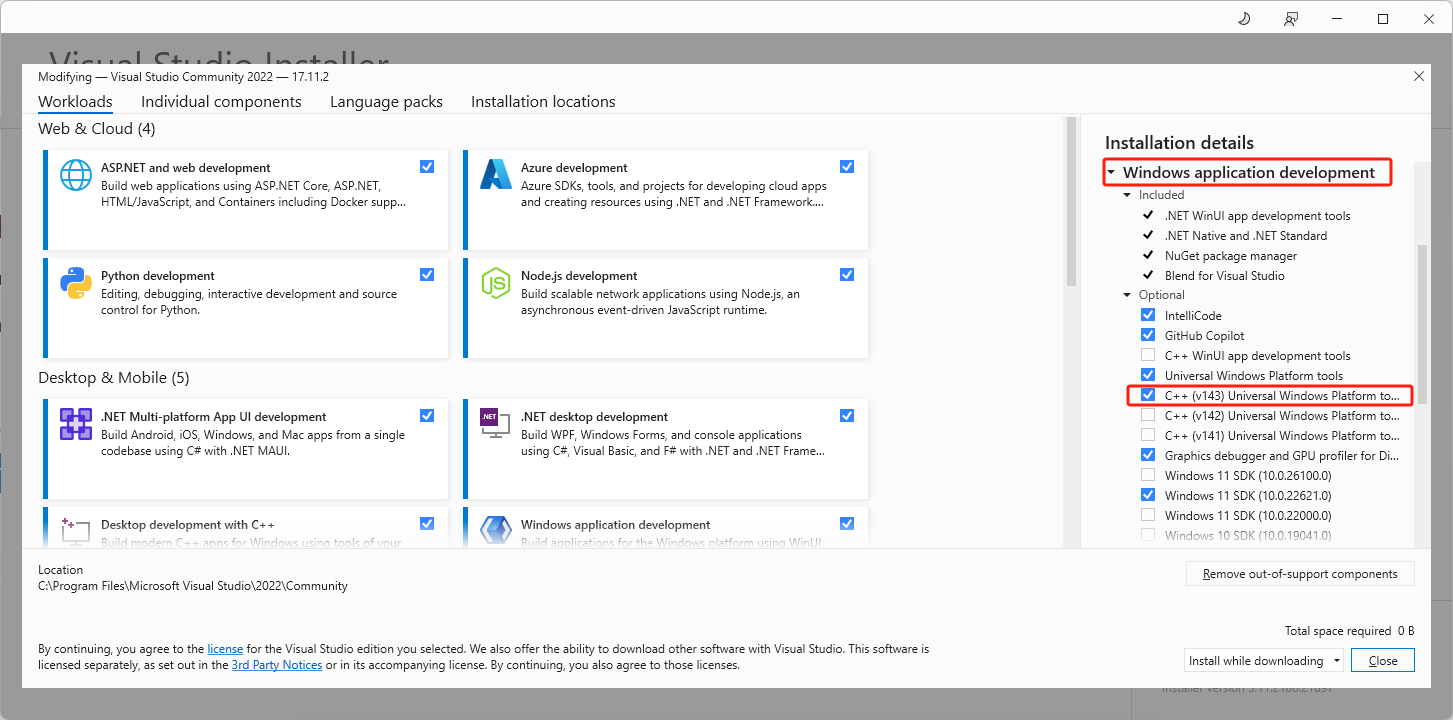
Task: Collapse the Optional components group
Action: coord(1128,296)
